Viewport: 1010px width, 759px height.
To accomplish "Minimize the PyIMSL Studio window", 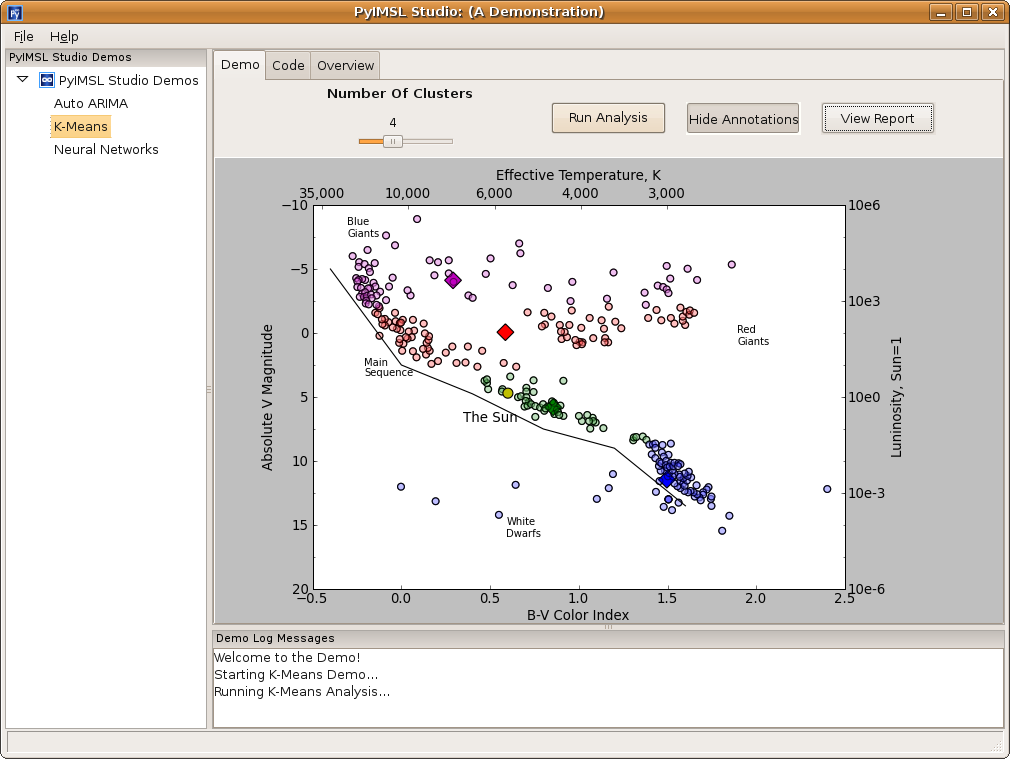I will pos(941,12).
